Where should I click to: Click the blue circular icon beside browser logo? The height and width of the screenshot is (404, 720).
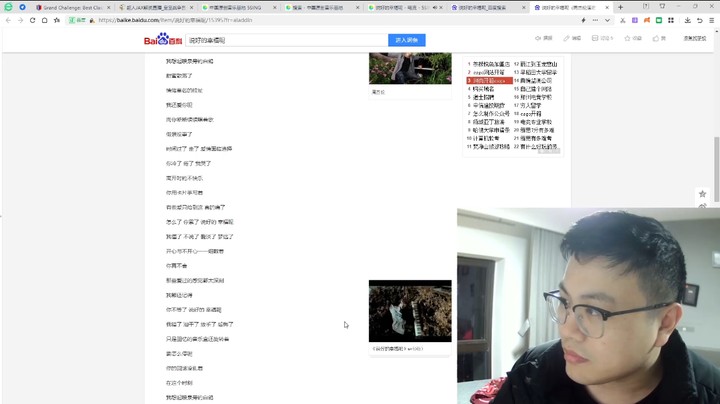(22, 7)
